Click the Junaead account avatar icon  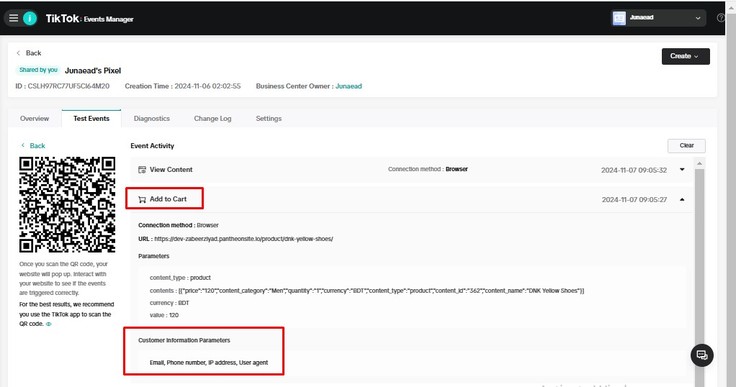(x=619, y=18)
